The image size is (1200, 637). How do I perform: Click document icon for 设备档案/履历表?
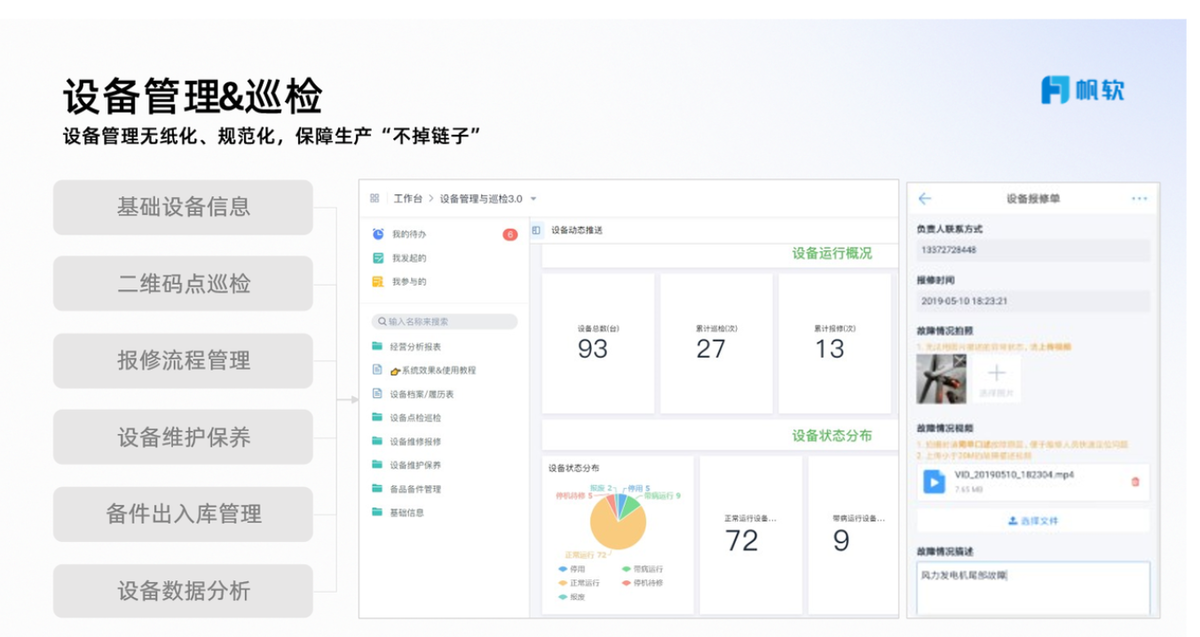(x=377, y=394)
